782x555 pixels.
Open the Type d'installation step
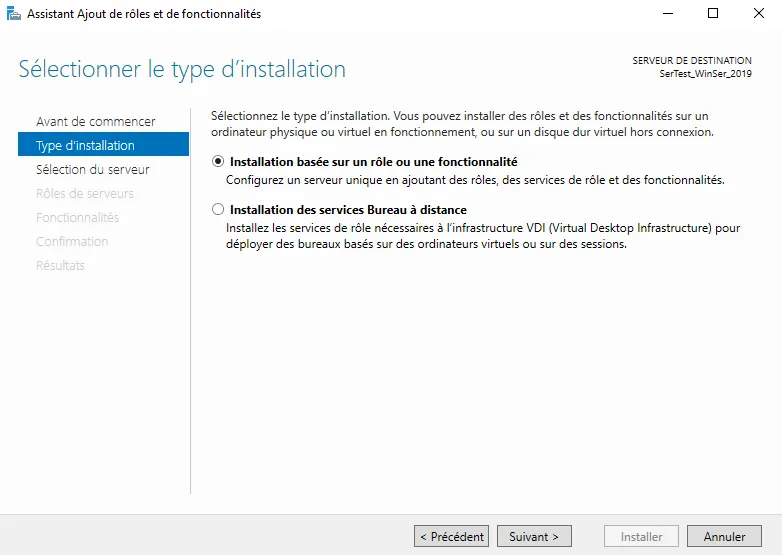point(103,144)
